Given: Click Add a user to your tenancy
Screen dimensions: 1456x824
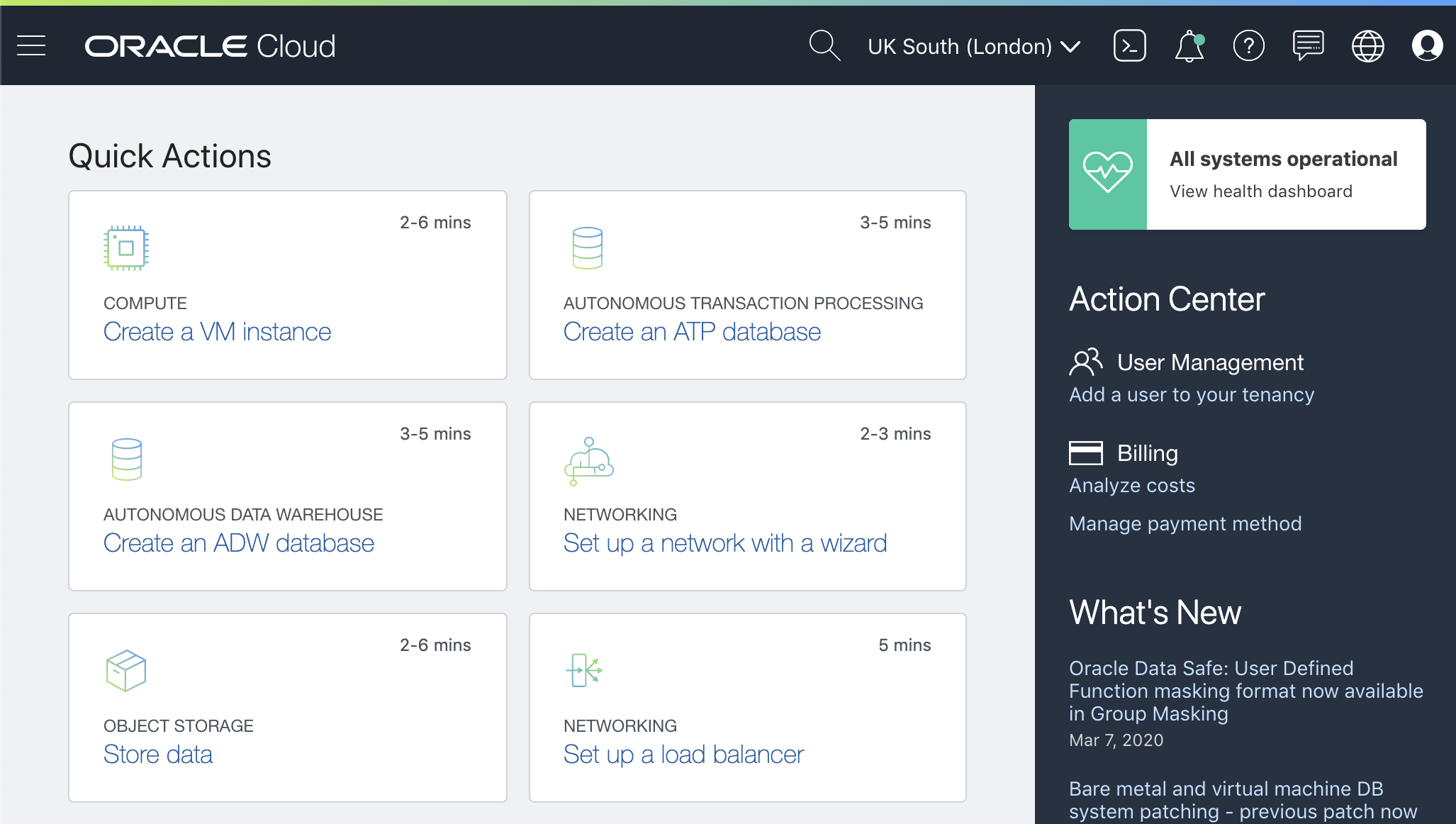Looking at the screenshot, I should (x=1191, y=395).
